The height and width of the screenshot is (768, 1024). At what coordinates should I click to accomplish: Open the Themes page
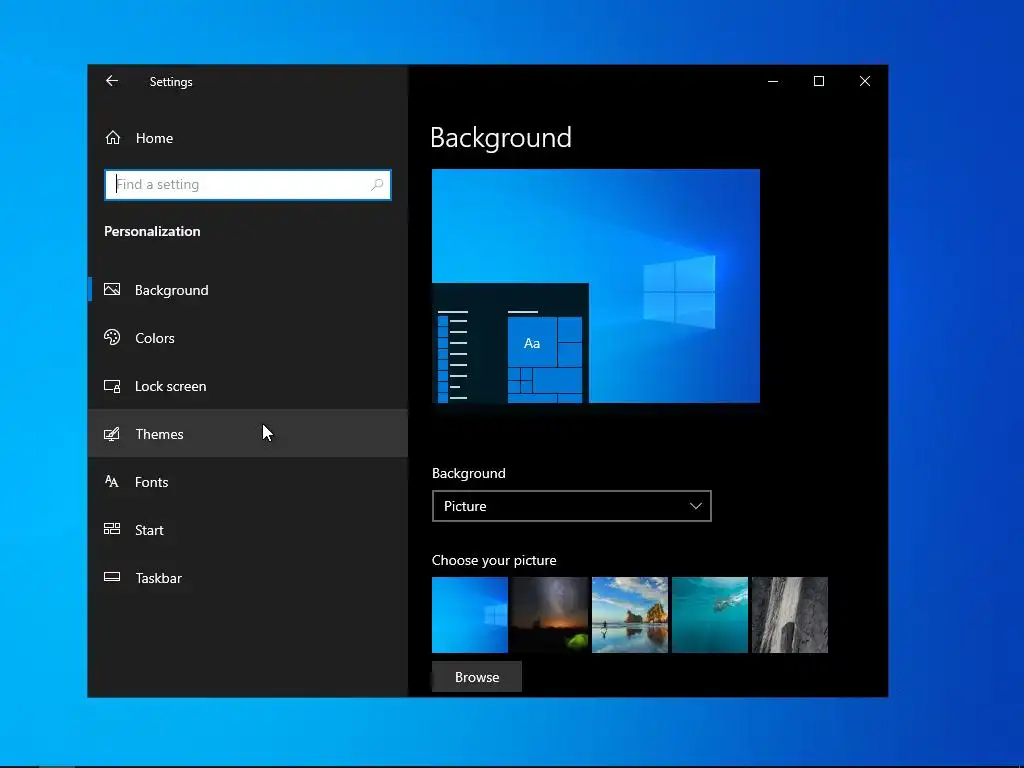(x=248, y=434)
